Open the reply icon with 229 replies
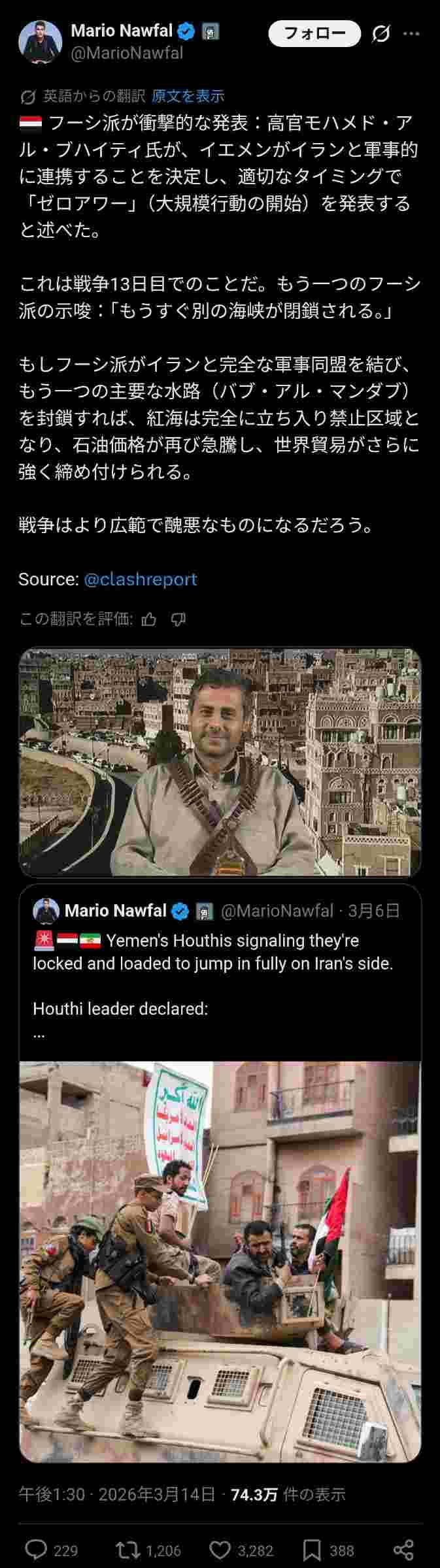Viewport: 440px width, 1568px height. point(36,1550)
